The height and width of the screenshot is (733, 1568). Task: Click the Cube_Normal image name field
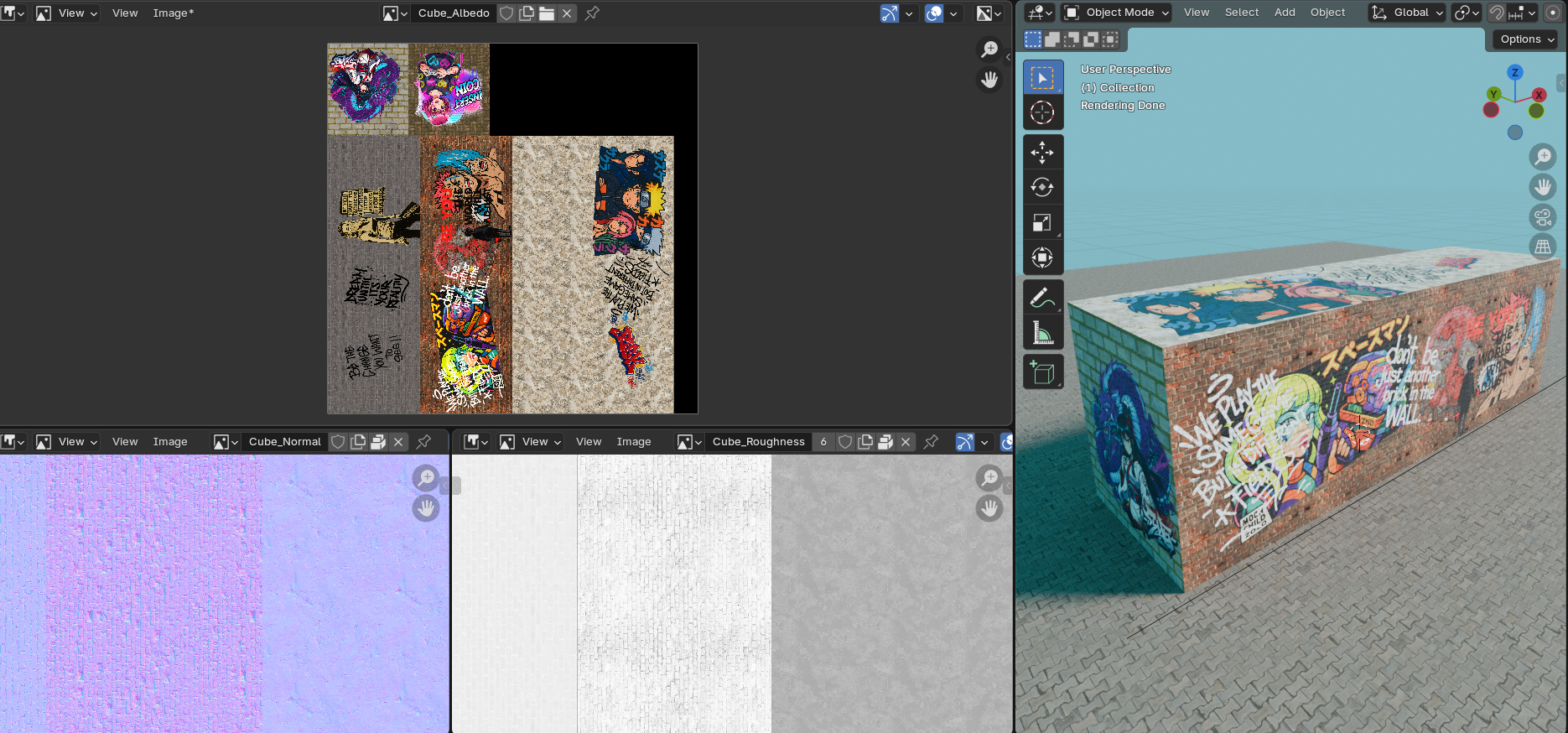[x=285, y=442]
